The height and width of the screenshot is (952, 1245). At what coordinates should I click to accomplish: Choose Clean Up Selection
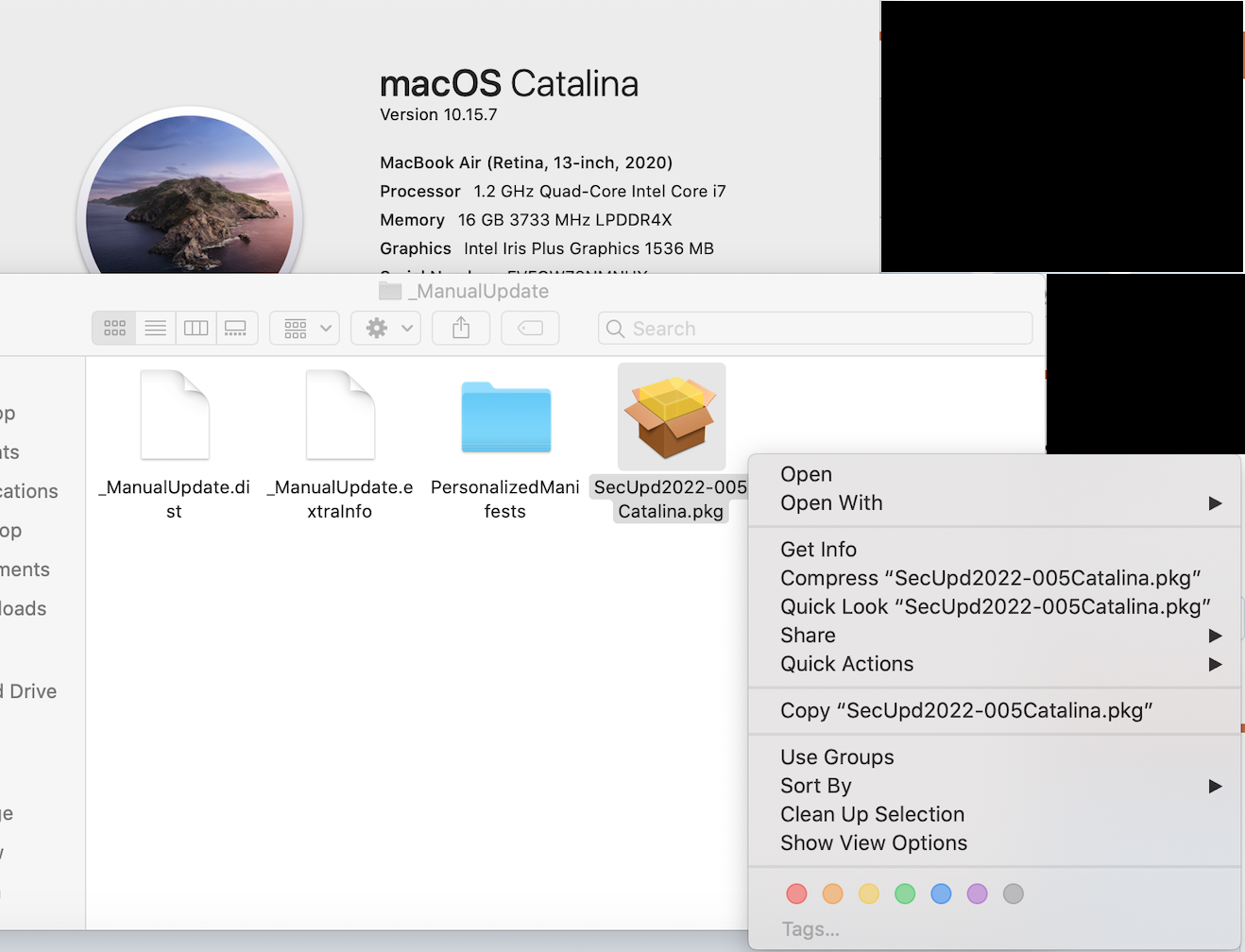tap(995, 814)
